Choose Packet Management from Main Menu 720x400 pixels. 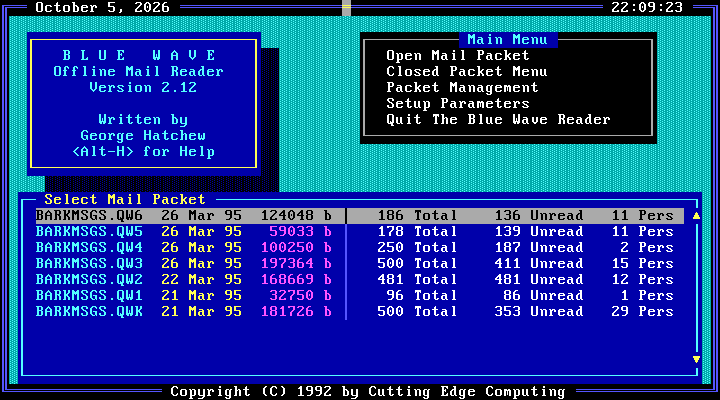462,88
